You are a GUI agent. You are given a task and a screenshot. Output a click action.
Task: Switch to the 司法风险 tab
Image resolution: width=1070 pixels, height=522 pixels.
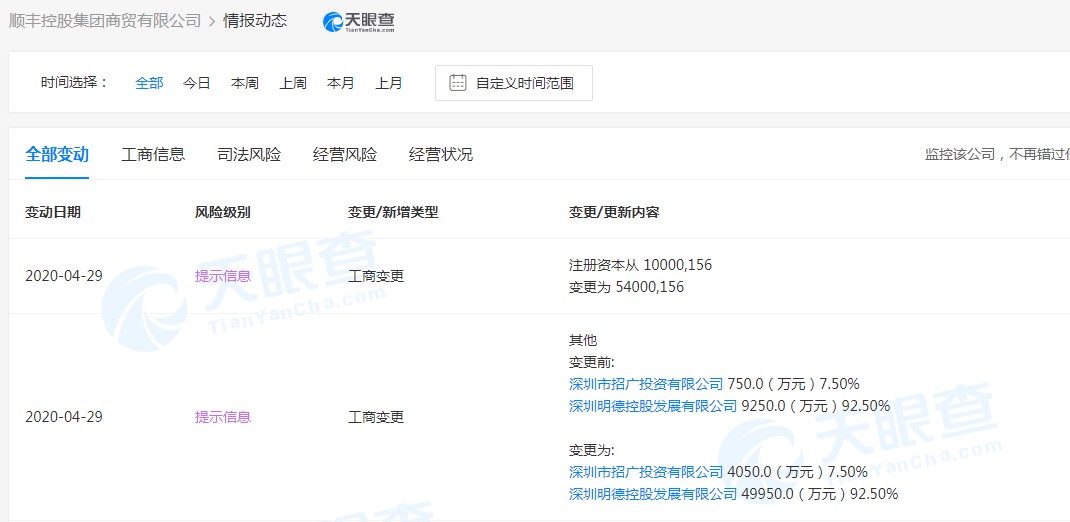coord(249,154)
